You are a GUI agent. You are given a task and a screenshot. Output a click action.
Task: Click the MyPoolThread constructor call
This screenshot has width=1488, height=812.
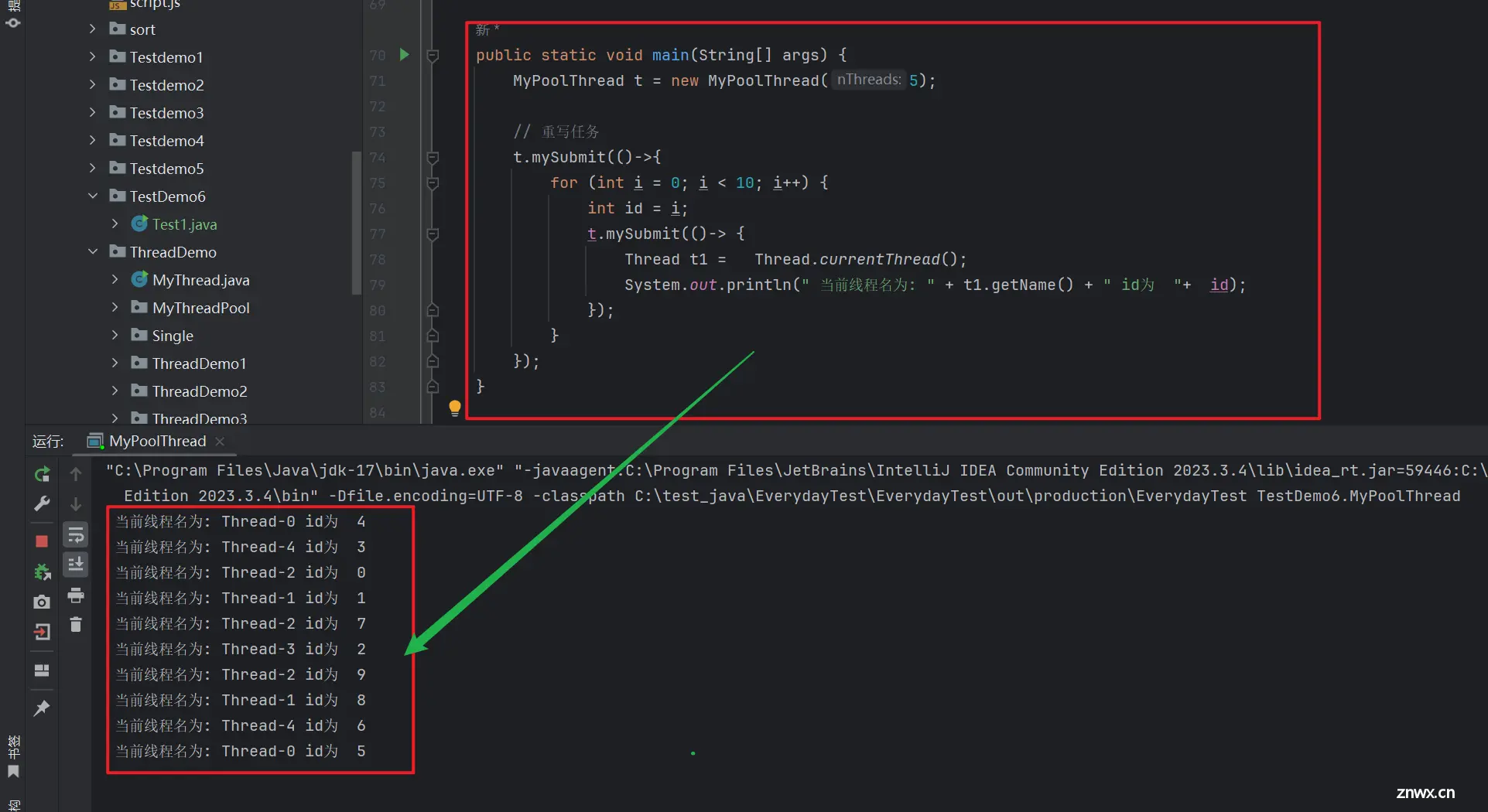(x=763, y=80)
